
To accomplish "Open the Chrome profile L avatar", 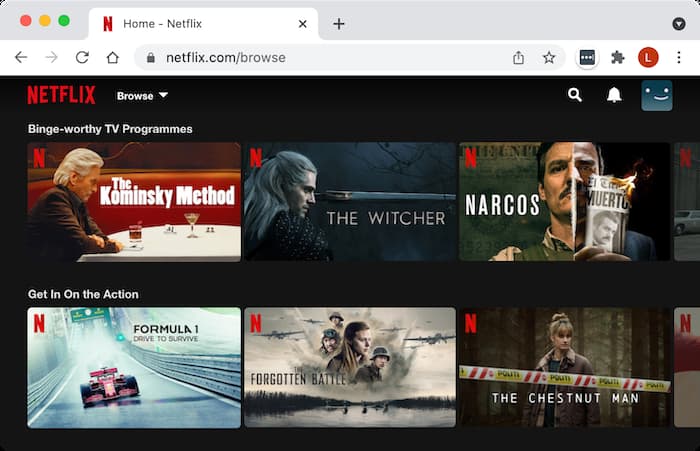I will (x=648, y=57).
